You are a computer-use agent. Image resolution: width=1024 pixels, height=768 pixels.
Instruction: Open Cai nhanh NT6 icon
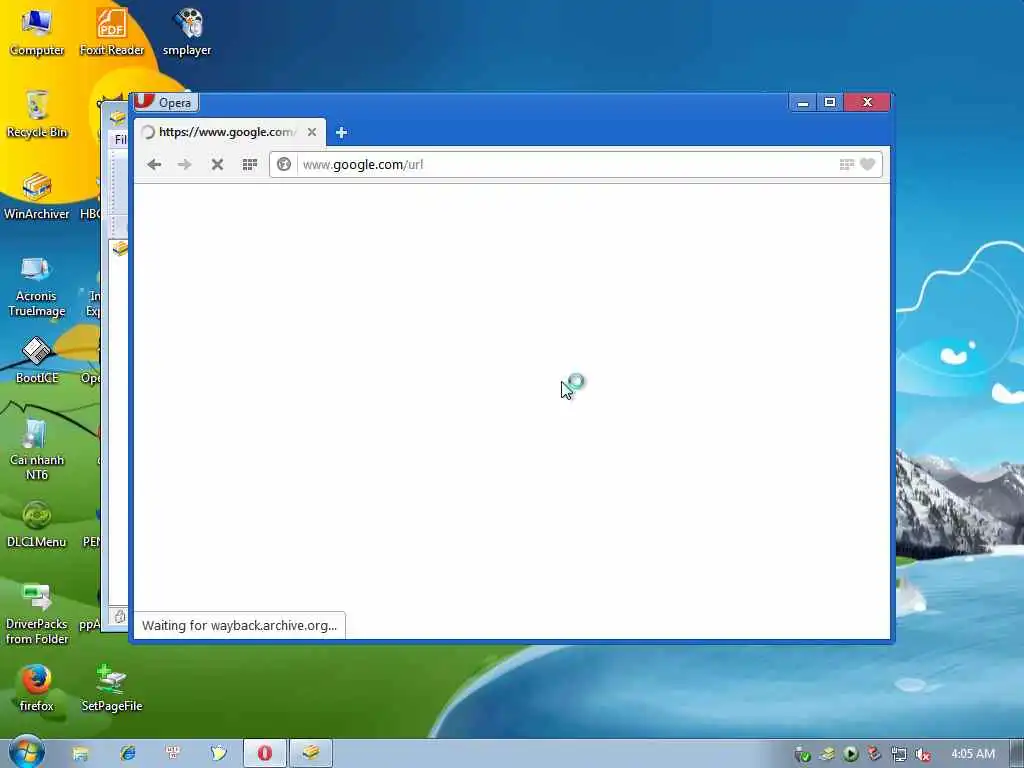pyautogui.click(x=37, y=450)
